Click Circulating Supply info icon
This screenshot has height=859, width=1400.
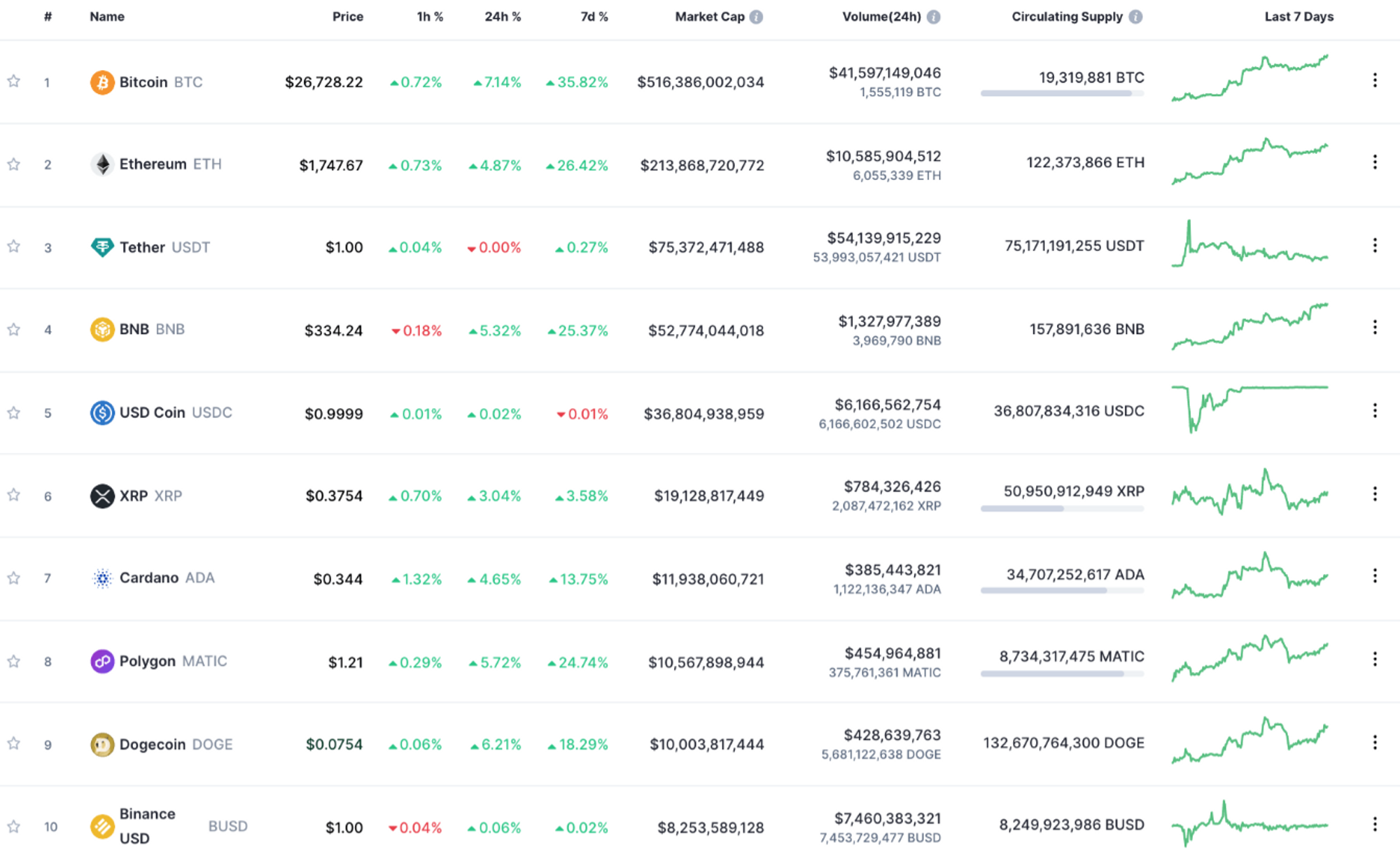coord(1135,17)
